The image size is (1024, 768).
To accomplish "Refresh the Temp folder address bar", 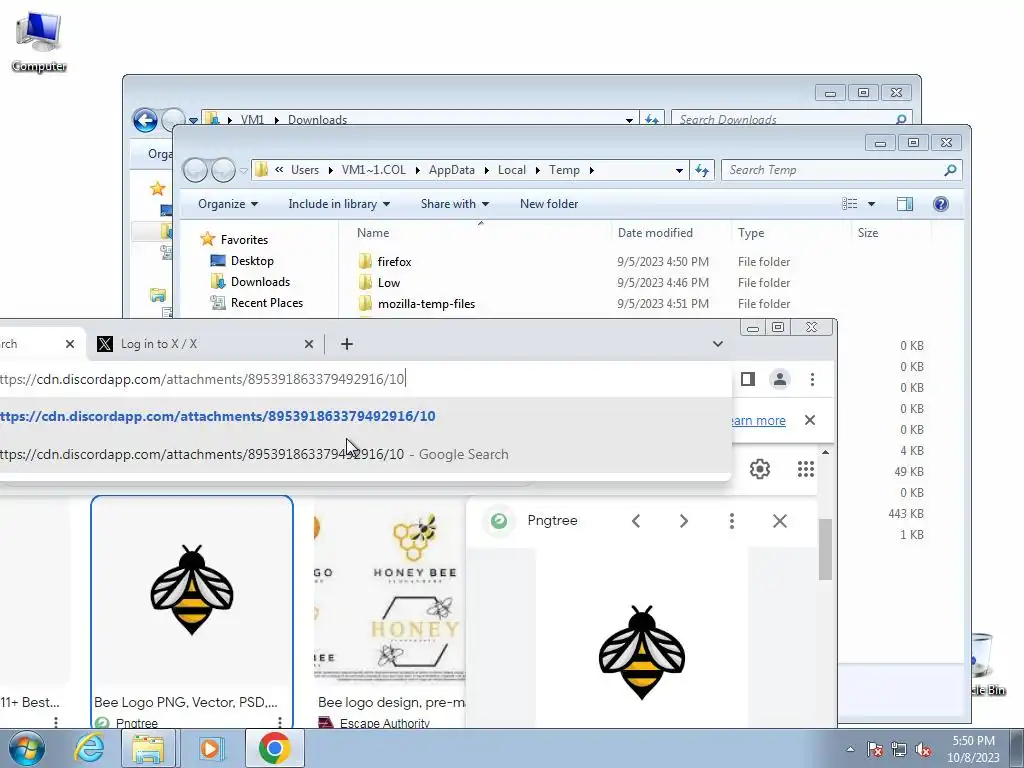I will point(702,170).
